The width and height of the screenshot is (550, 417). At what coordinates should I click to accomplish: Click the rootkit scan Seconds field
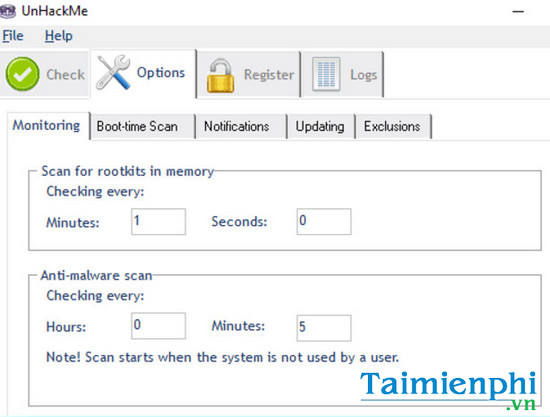(x=324, y=222)
